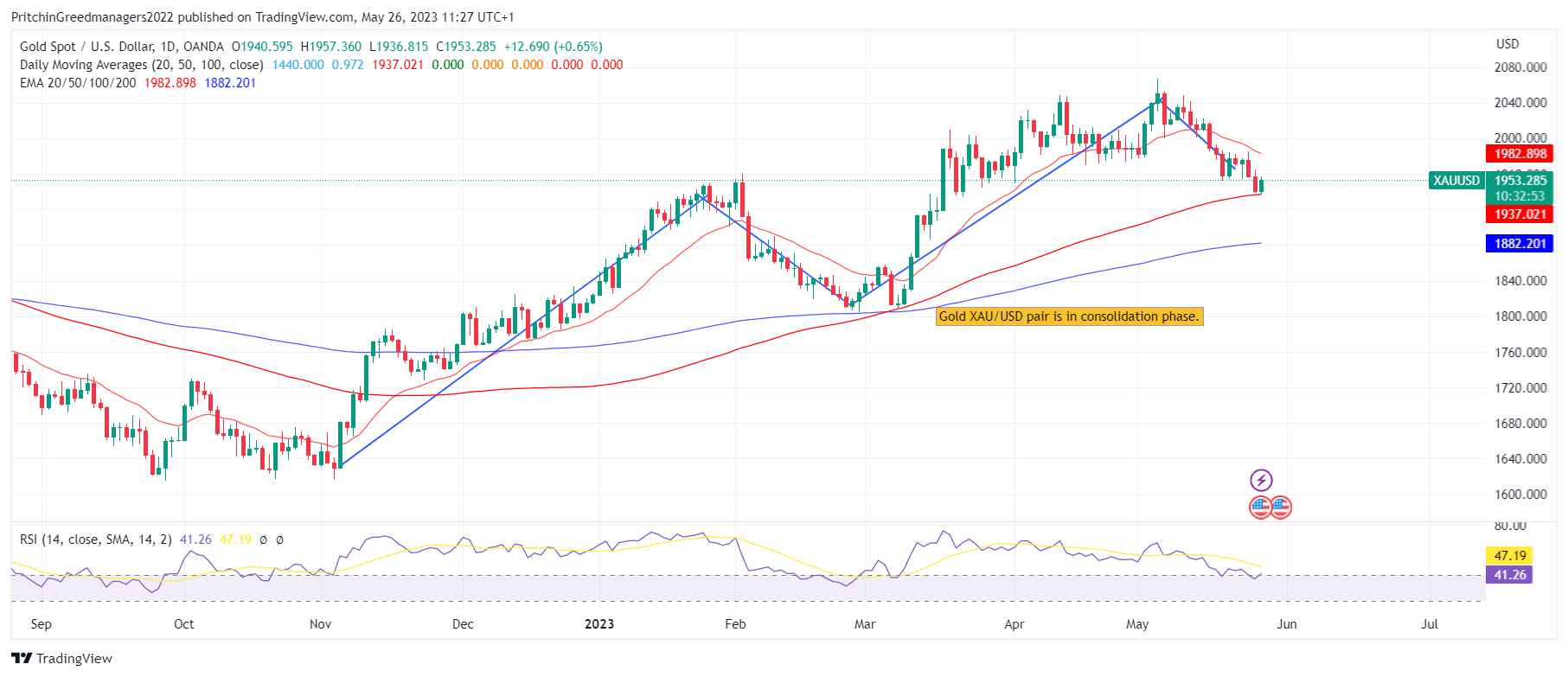Click the 1440.000 moving average legend value
Image resolution: width=1568 pixels, height=677 pixels.
(298, 65)
